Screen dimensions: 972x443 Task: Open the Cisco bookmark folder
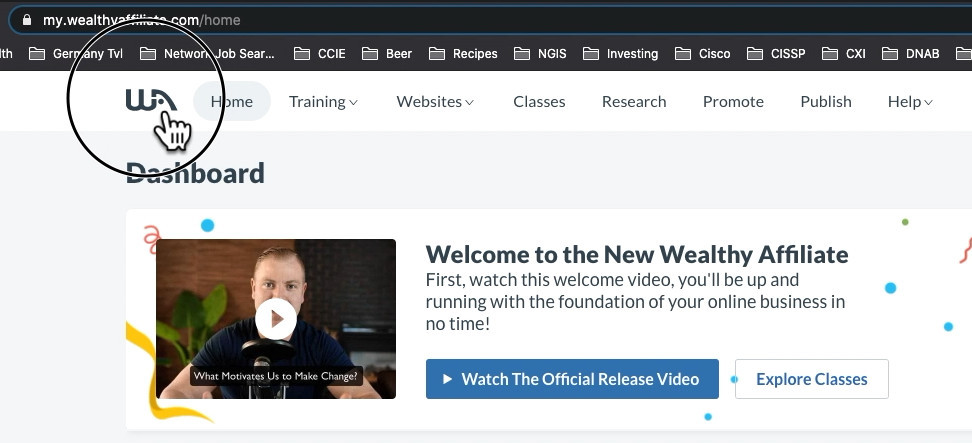(702, 54)
